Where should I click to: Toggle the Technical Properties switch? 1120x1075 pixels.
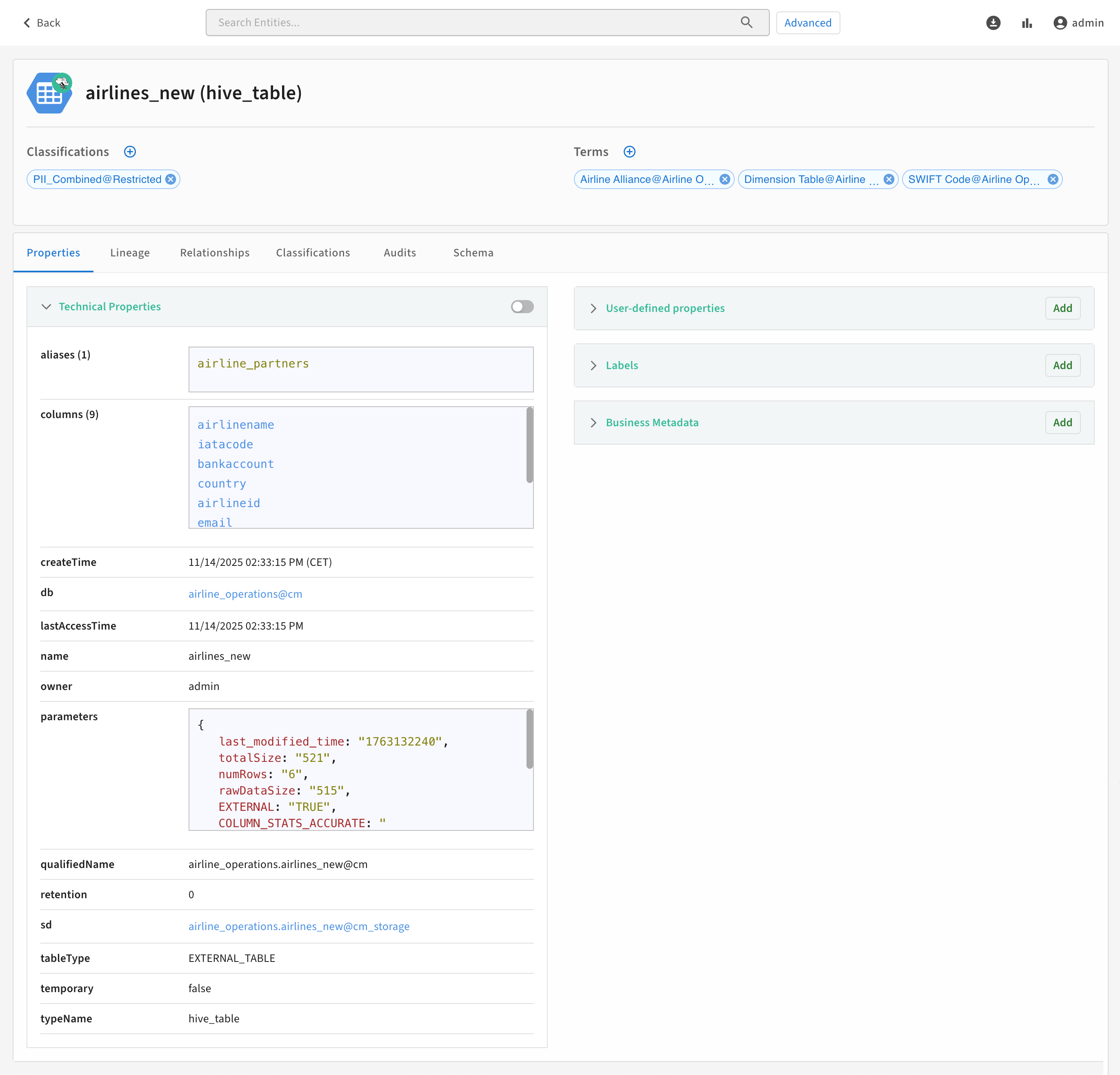522,307
